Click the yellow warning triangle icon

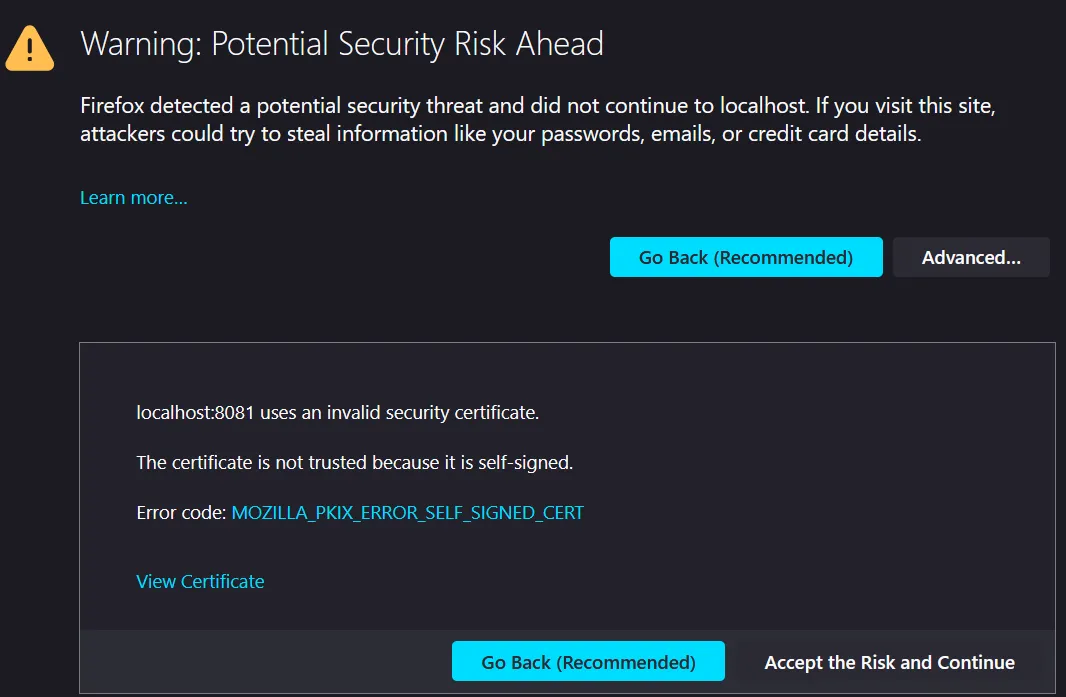click(31, 49)
